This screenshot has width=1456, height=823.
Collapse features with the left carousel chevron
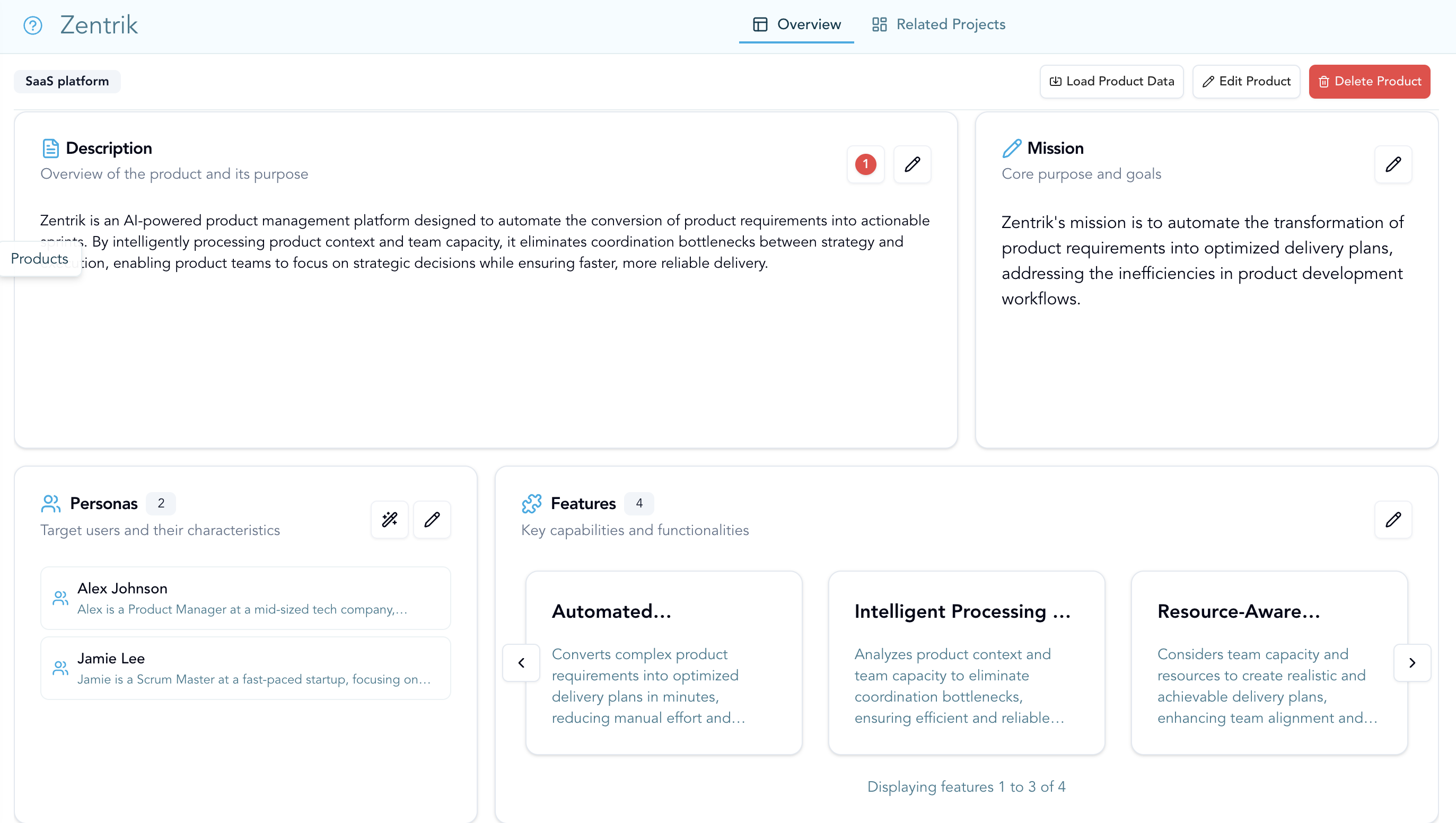(x=521, y=662)
